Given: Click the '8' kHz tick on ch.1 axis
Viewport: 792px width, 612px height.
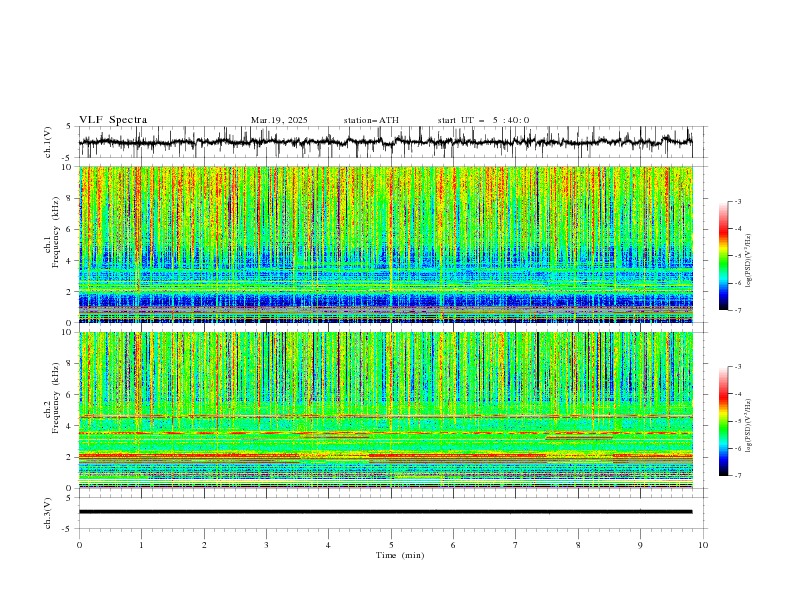Looking at the screenshot, I should click(x=71, y=198).
